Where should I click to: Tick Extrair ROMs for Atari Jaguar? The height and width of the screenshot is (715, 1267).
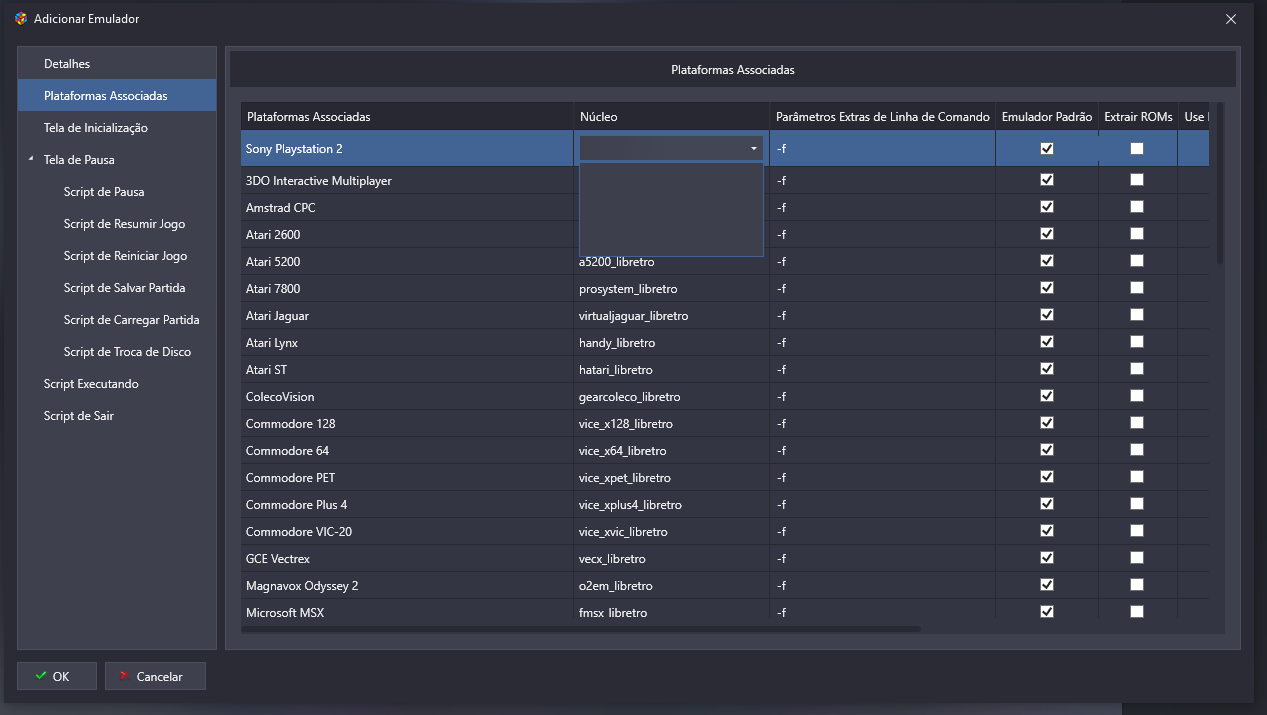click(x=1137, y=315)
